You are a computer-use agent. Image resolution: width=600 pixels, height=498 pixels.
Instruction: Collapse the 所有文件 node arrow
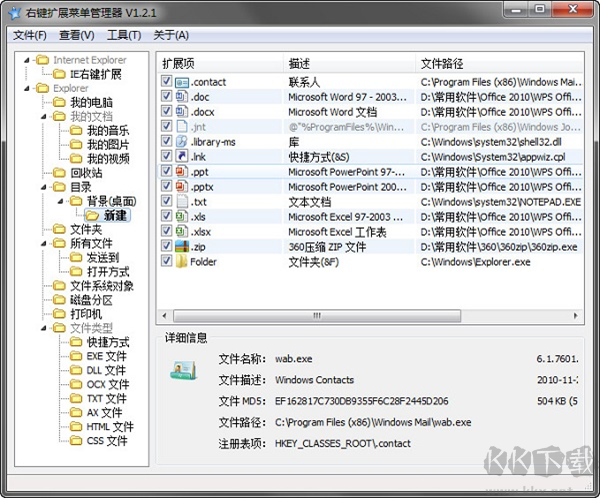(x=43, y=243)
